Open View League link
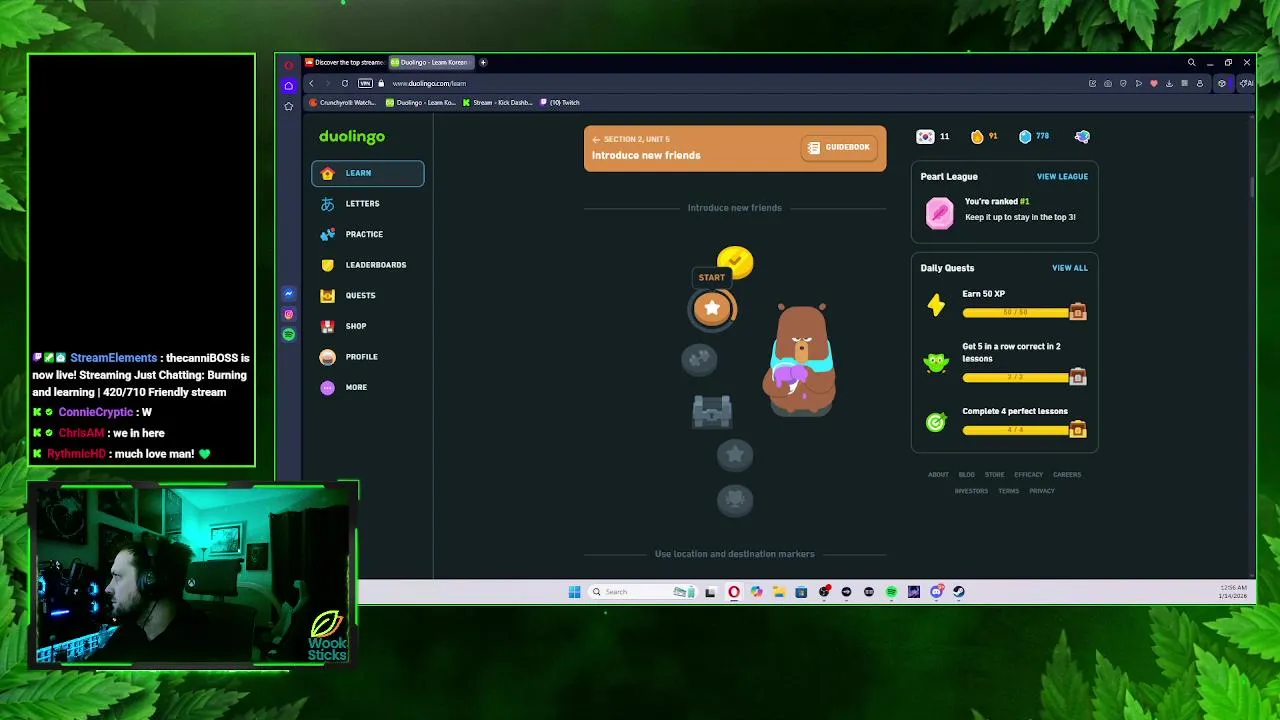This screenshot has width=1280, height=720. pyautogui.click(x=1062, y=176)
